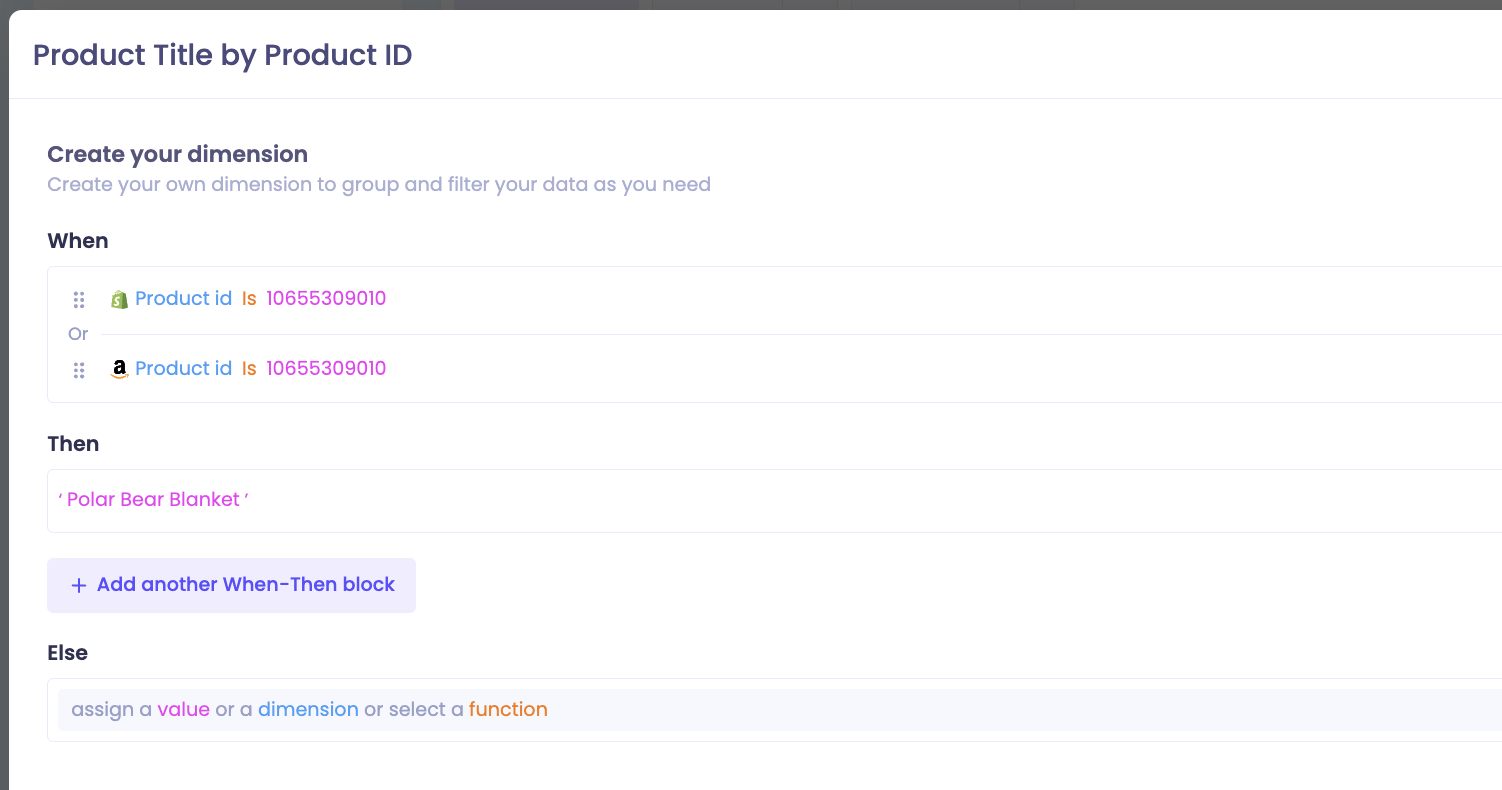
Task: Click the Amazon icon in the second condition
Action: click(119, 369)
